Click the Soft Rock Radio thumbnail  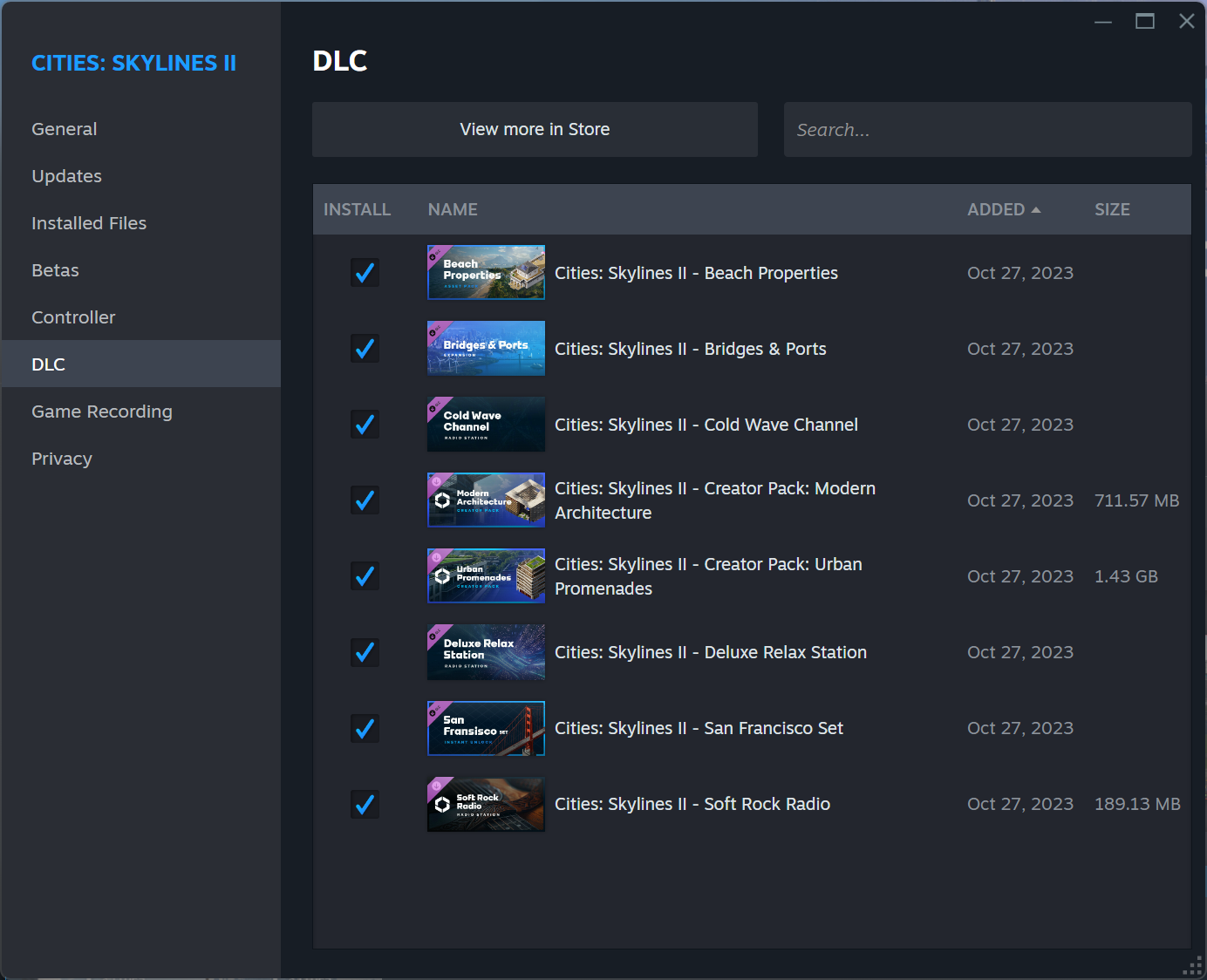486,804
